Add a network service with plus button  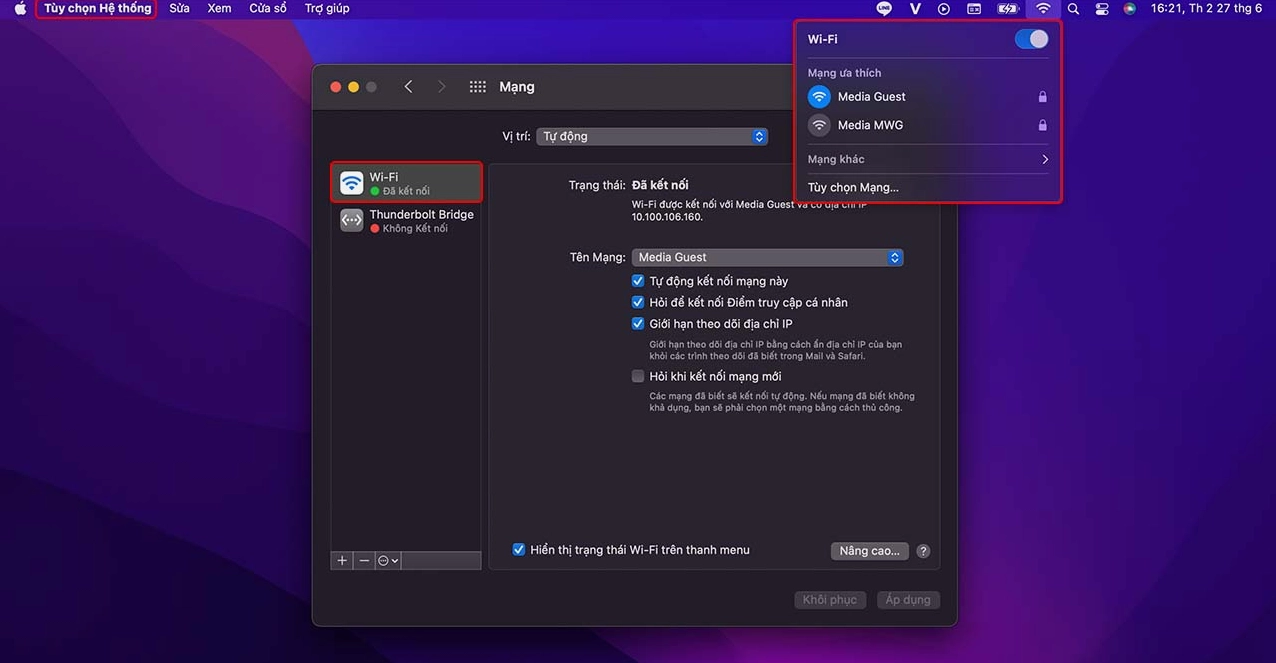pos(342,561)
